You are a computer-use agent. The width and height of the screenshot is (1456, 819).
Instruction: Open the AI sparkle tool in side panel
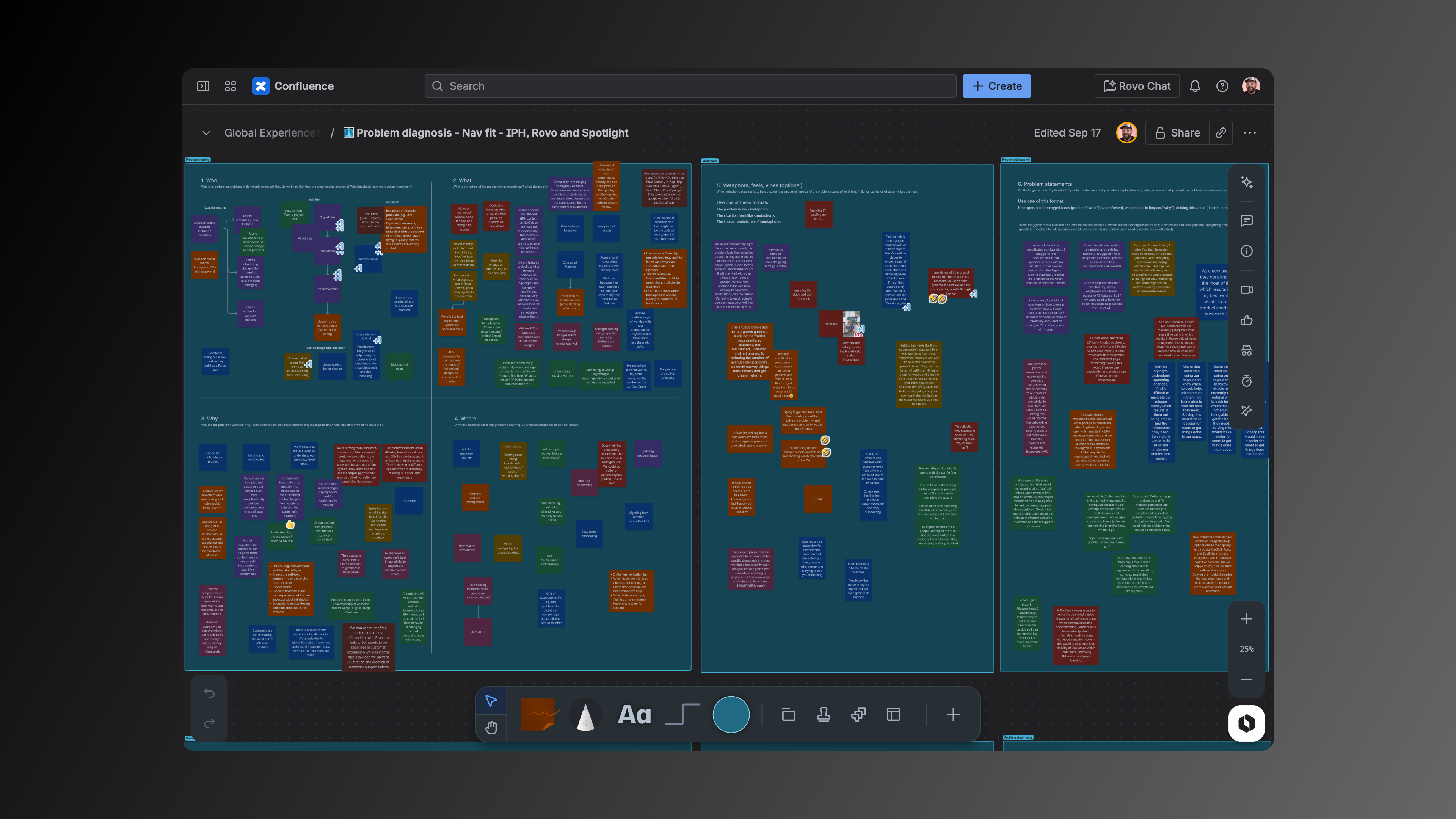(1246, 182)
